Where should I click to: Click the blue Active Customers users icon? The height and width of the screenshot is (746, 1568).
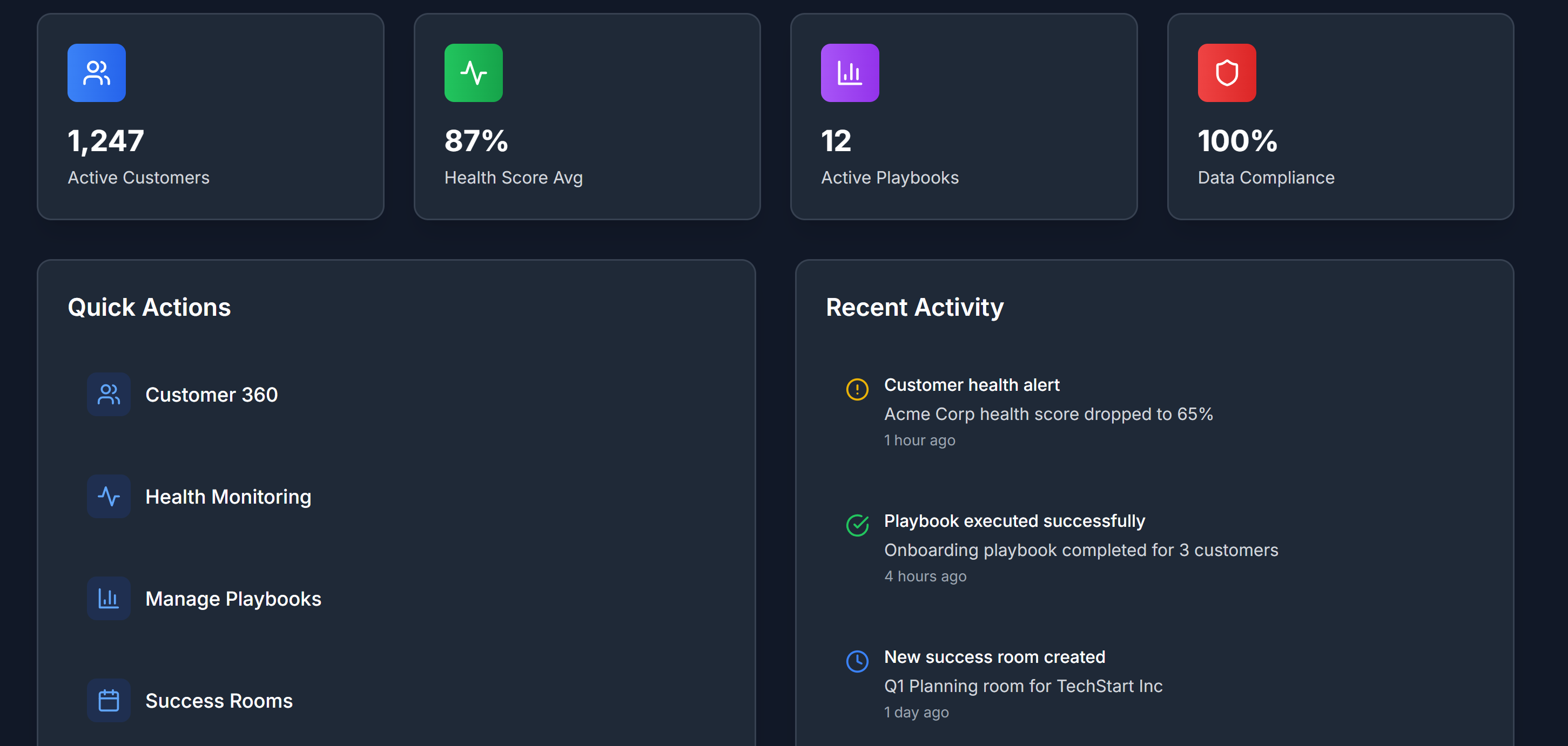click(97, 72)
